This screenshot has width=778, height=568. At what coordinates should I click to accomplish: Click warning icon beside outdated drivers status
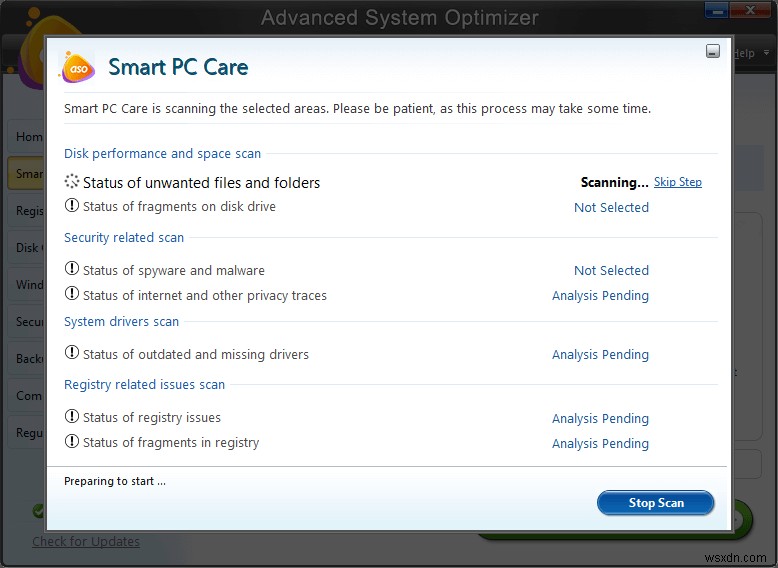tap(71, 353)
